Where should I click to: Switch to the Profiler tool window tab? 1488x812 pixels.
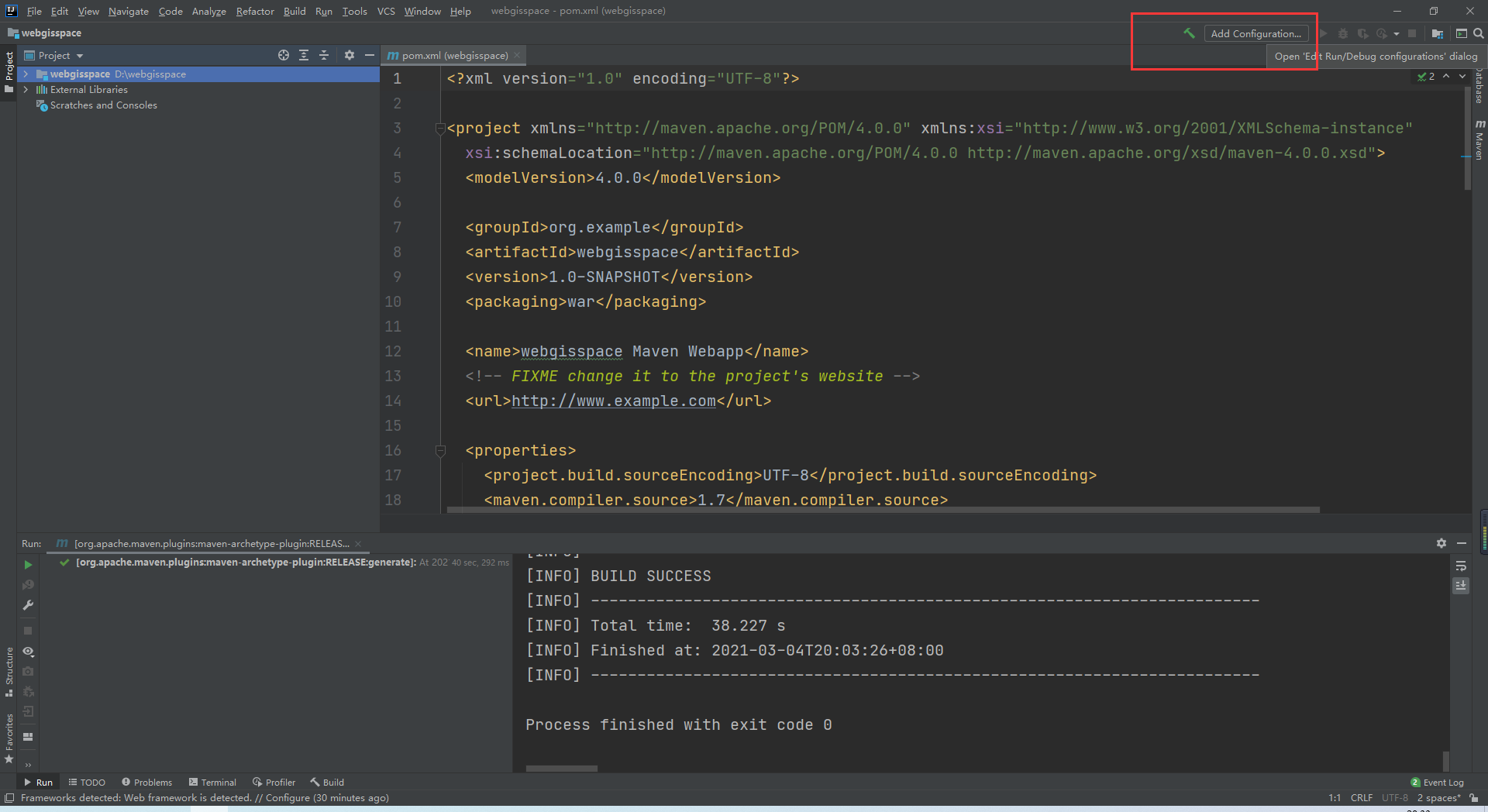(274, 783)
